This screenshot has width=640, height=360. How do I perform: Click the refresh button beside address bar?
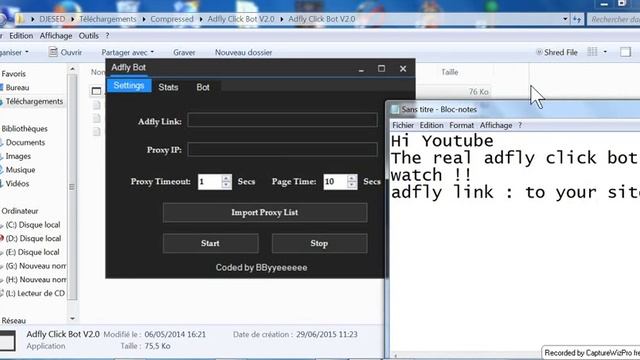tap(577, 19)
